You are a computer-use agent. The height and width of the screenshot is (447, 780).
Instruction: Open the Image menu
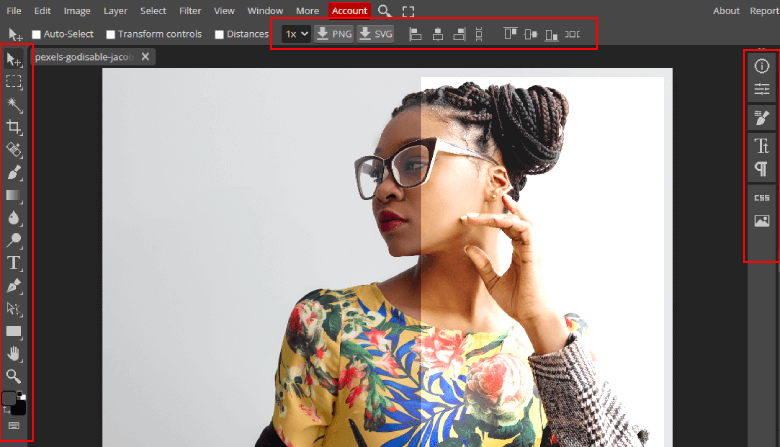(77, 11)
